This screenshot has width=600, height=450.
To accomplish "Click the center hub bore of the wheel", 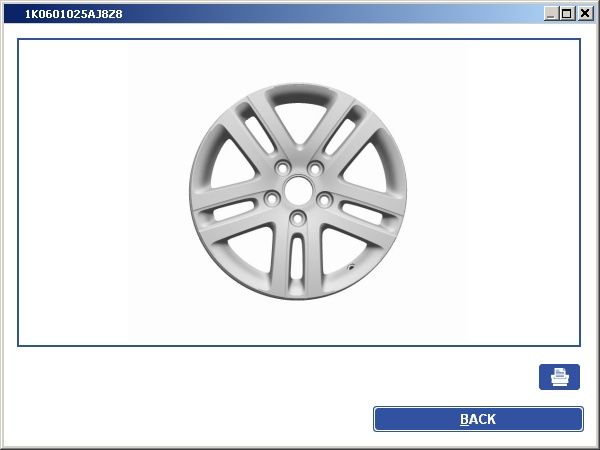I will click(297, 188).
